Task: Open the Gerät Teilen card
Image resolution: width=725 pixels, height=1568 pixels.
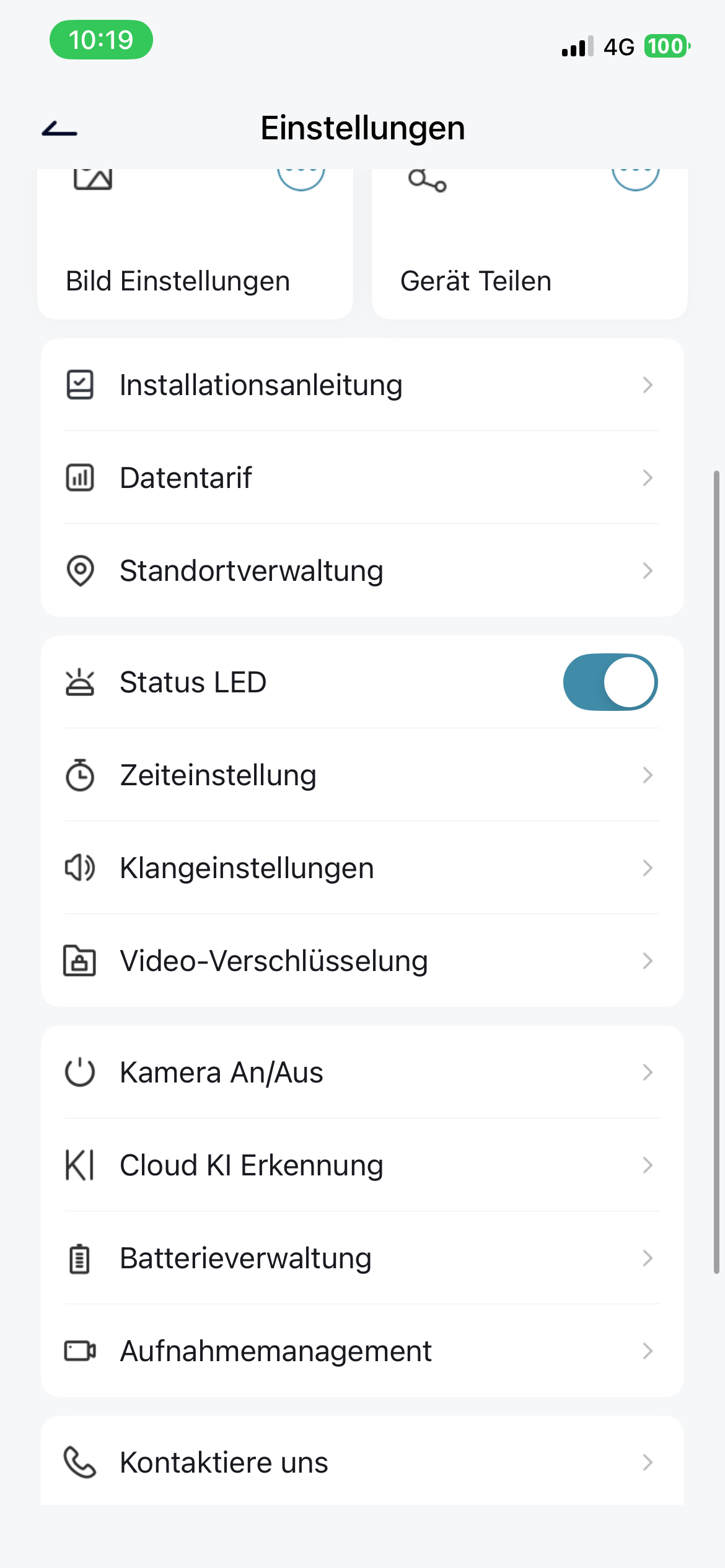Action: [x=530, y=260]
